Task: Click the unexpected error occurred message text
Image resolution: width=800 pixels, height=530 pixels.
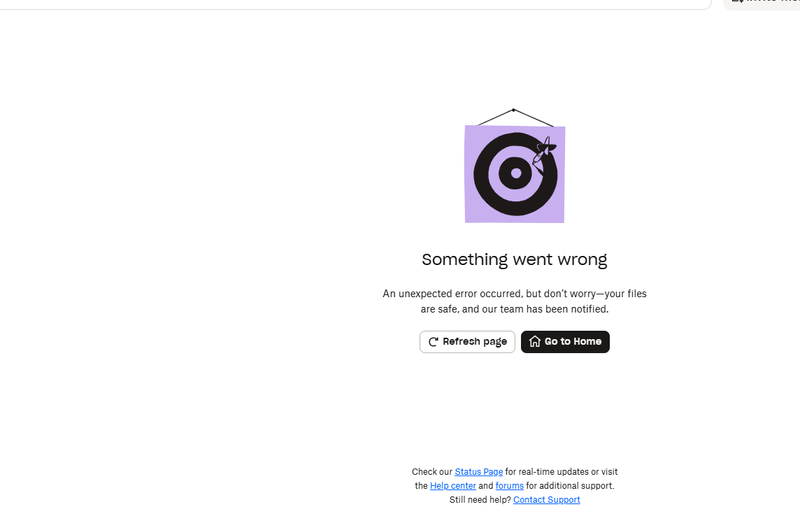Action: pyautogui.click(x=514, y=301)
